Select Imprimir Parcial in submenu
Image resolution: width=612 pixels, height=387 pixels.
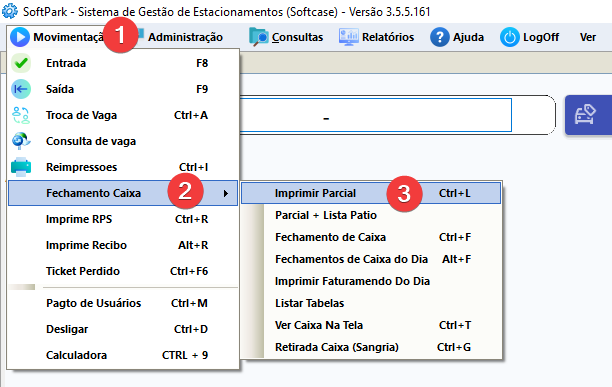point(371,193)
